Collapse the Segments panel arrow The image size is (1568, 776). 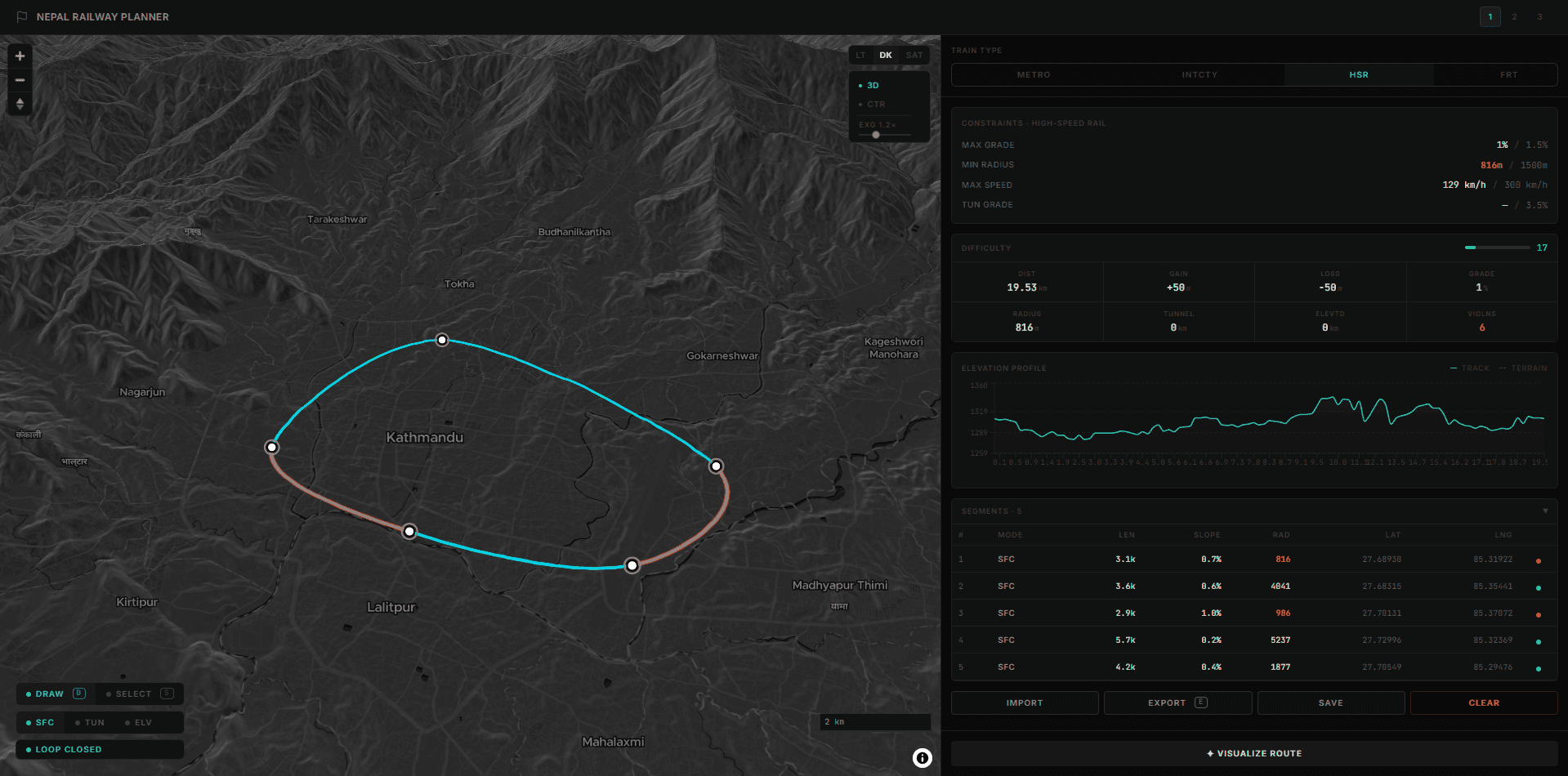1544,511
